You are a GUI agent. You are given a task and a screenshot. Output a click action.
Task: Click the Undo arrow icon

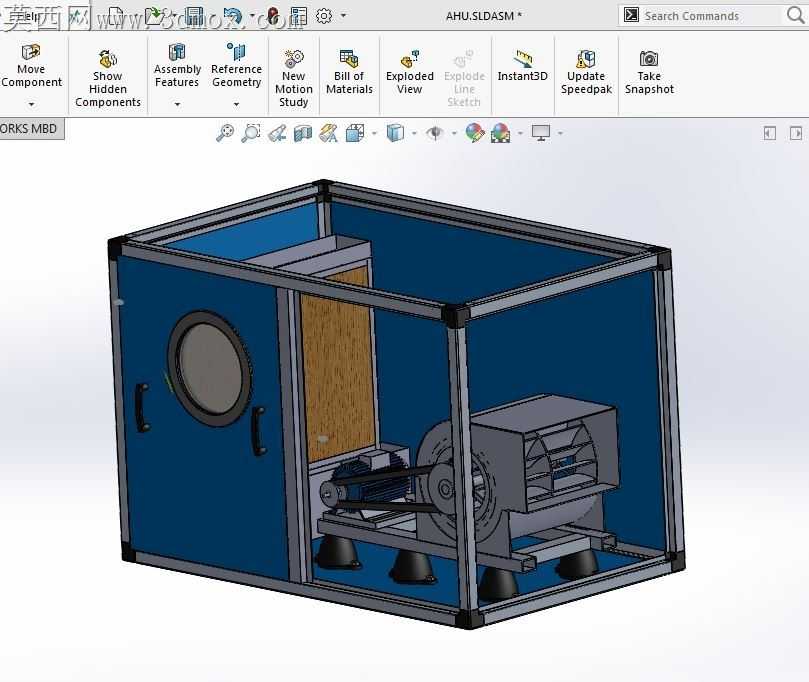tap(233, 16)
